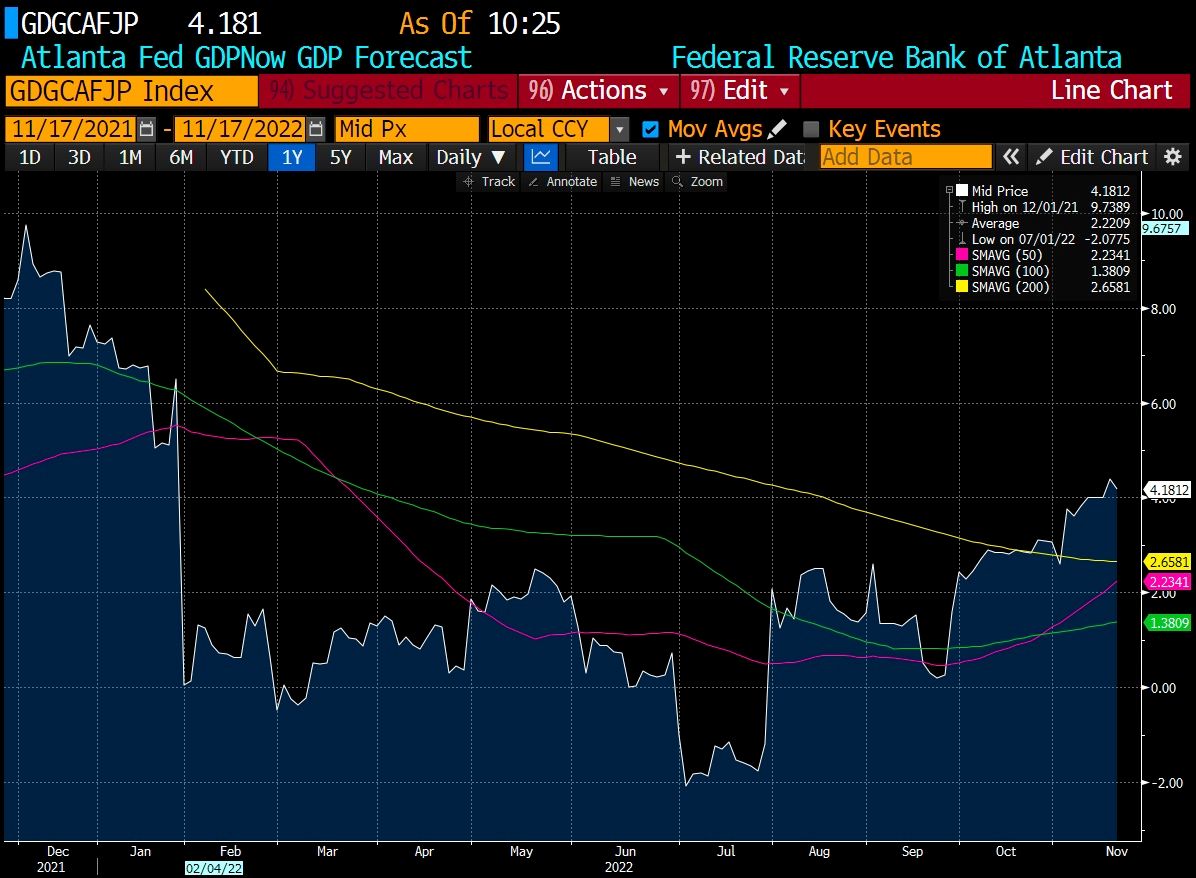
Task: Click 'High on 12/01/21' legend row
Action: pos(1043,207)
